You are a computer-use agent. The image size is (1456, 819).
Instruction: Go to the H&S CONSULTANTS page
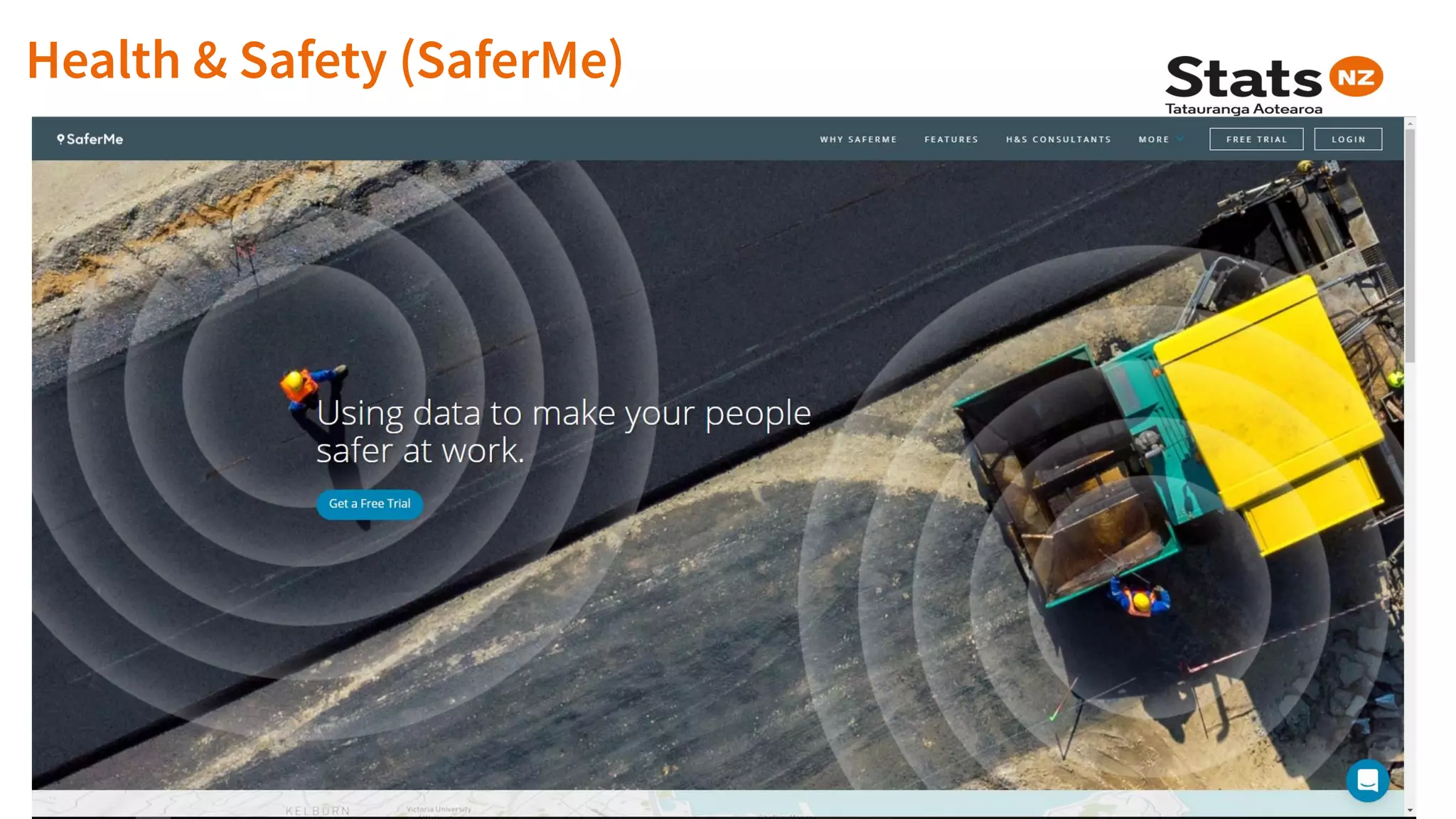[x=1058, y=139]
